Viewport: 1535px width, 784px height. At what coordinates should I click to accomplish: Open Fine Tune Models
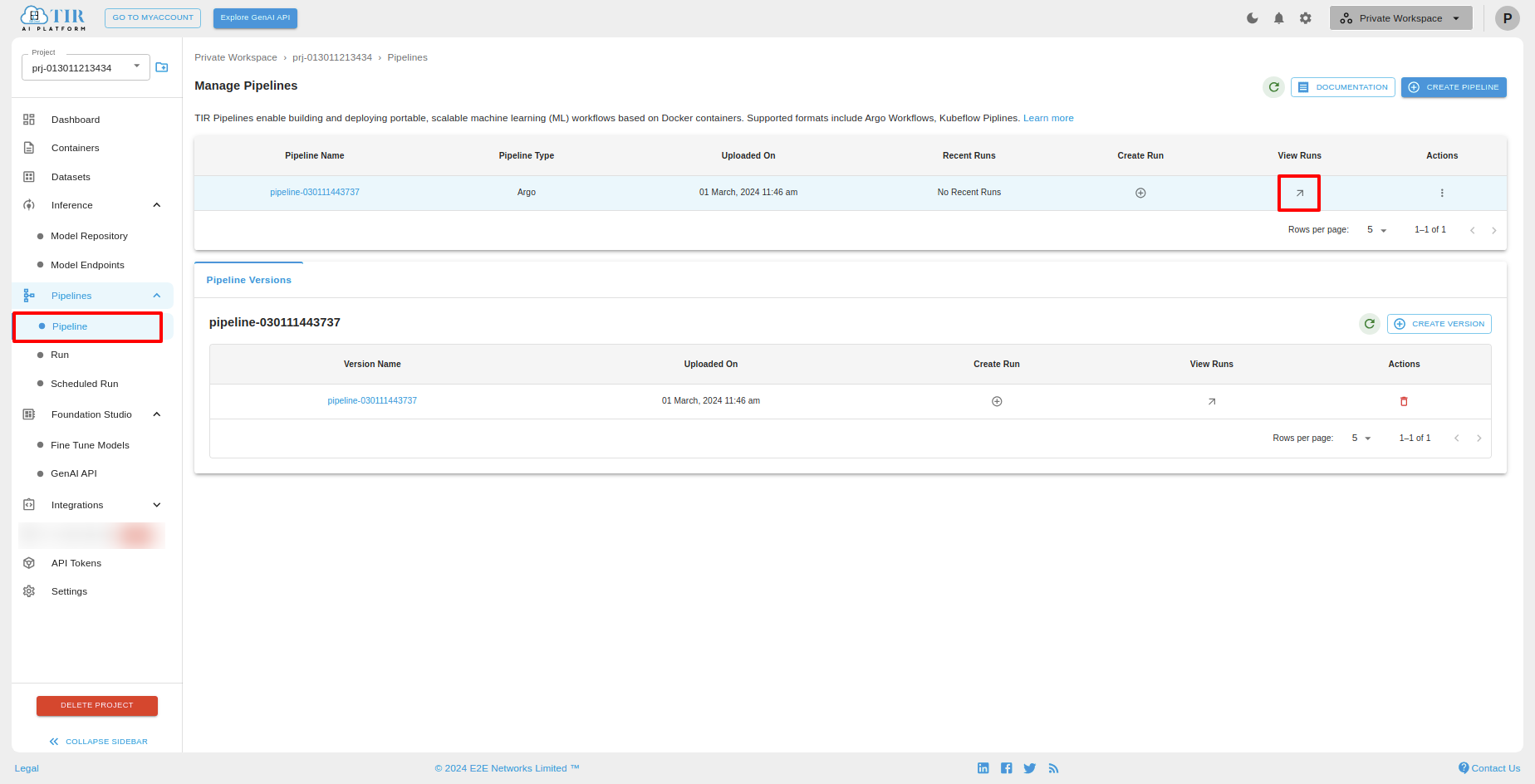tap(90, 445)
